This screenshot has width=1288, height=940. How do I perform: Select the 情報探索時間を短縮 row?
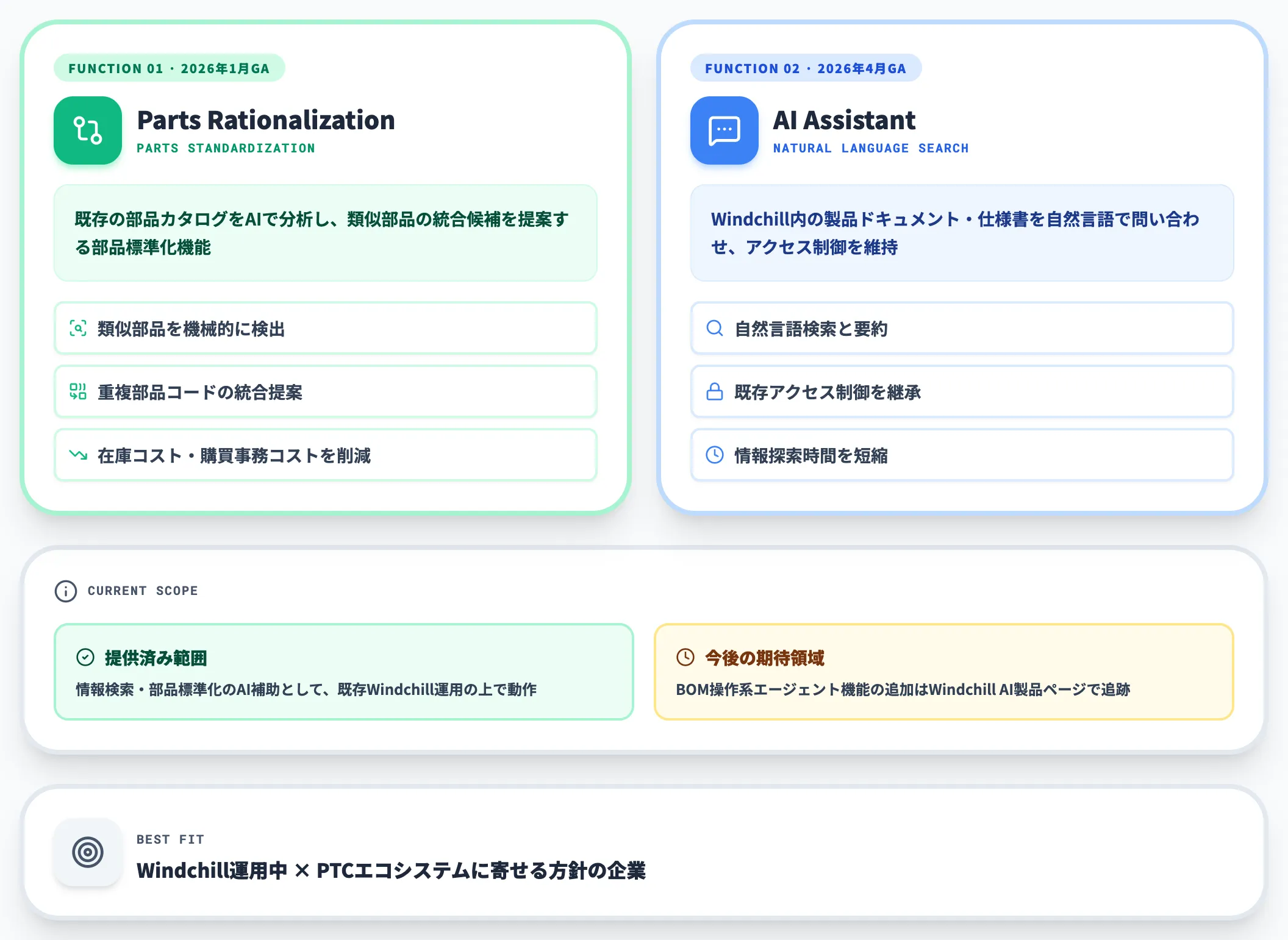962,455
